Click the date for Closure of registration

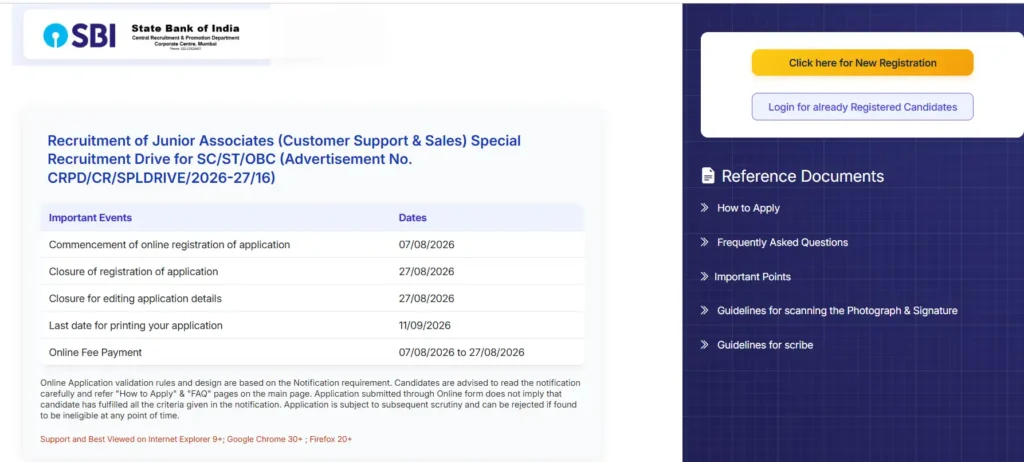tap(426, 271)
